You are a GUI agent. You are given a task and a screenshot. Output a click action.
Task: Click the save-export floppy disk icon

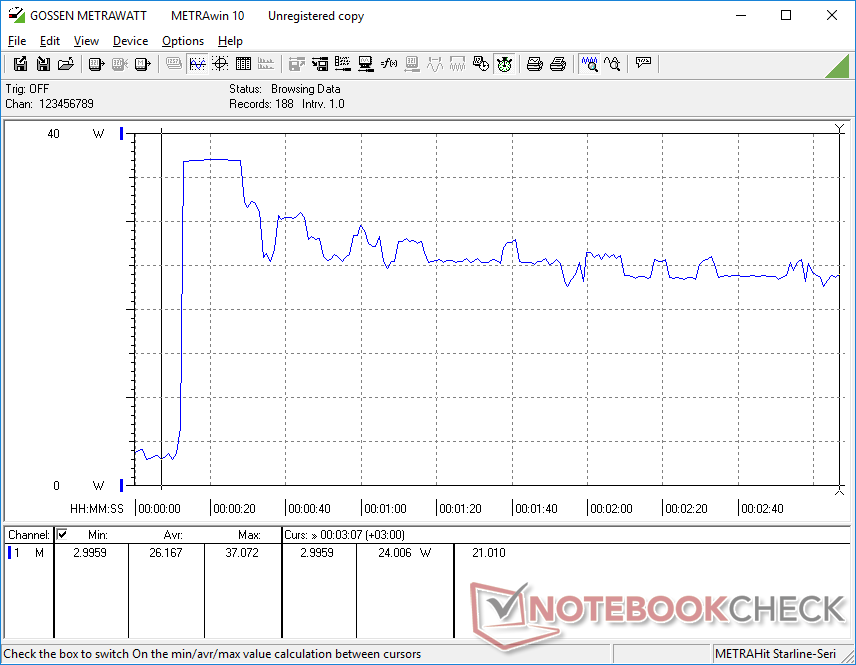click(x=20, y=64)
